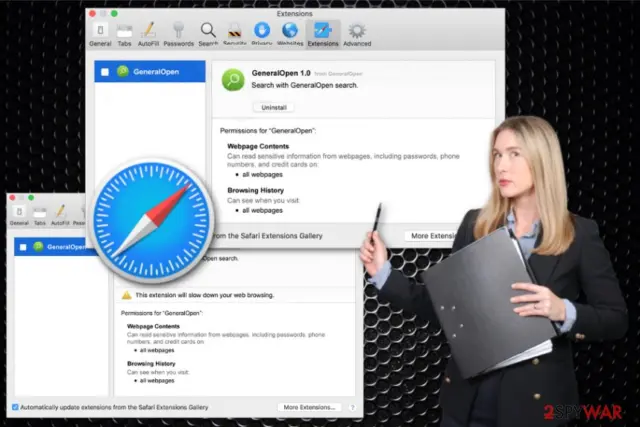Open the Advanced gear preferences

tap(357, 35)
